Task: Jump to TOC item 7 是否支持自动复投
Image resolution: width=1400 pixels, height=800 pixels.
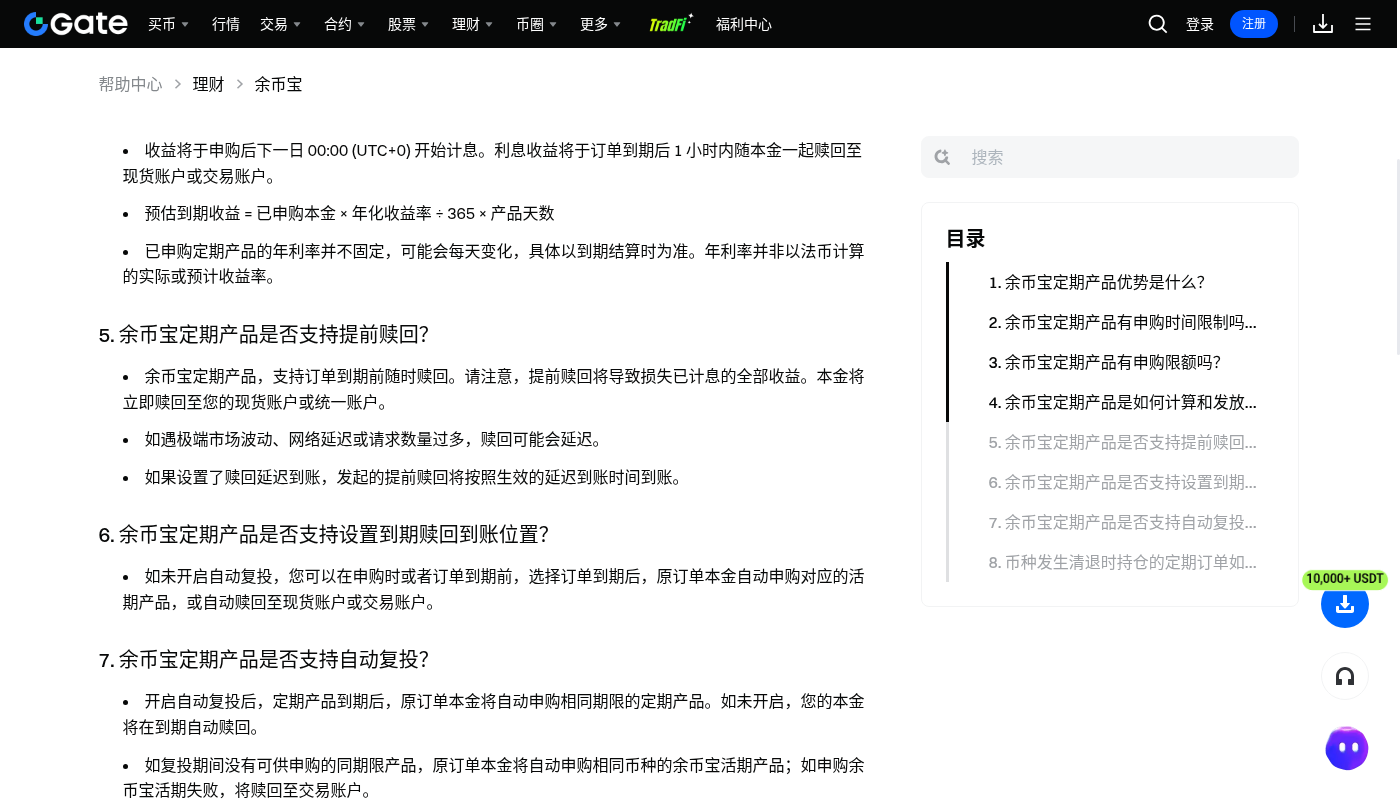Action: [1123, 522]
